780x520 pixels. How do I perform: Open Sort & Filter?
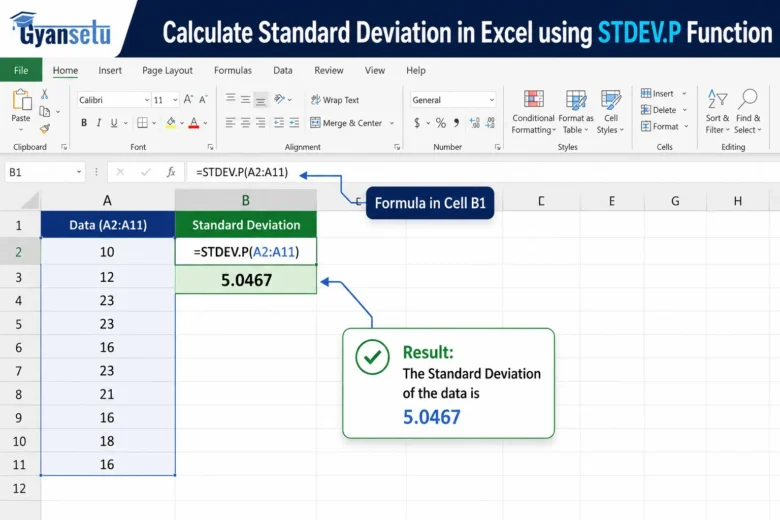717,112
